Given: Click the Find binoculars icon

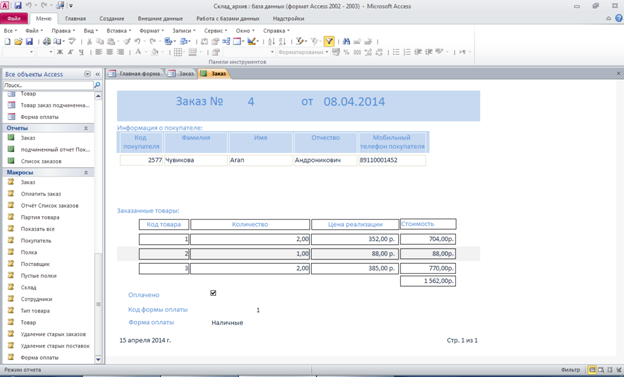Looking at the screenshot, I should tap(346, 41).
